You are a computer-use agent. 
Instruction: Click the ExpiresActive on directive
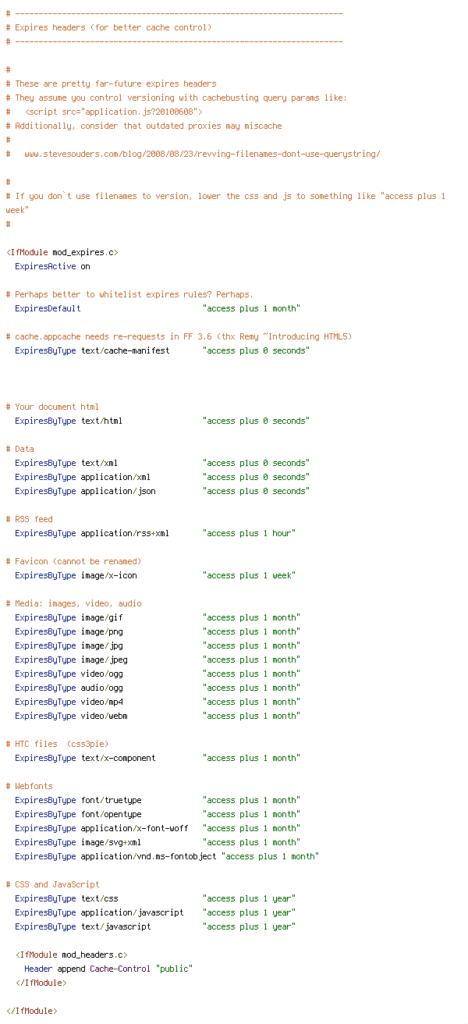coord(52,266)
